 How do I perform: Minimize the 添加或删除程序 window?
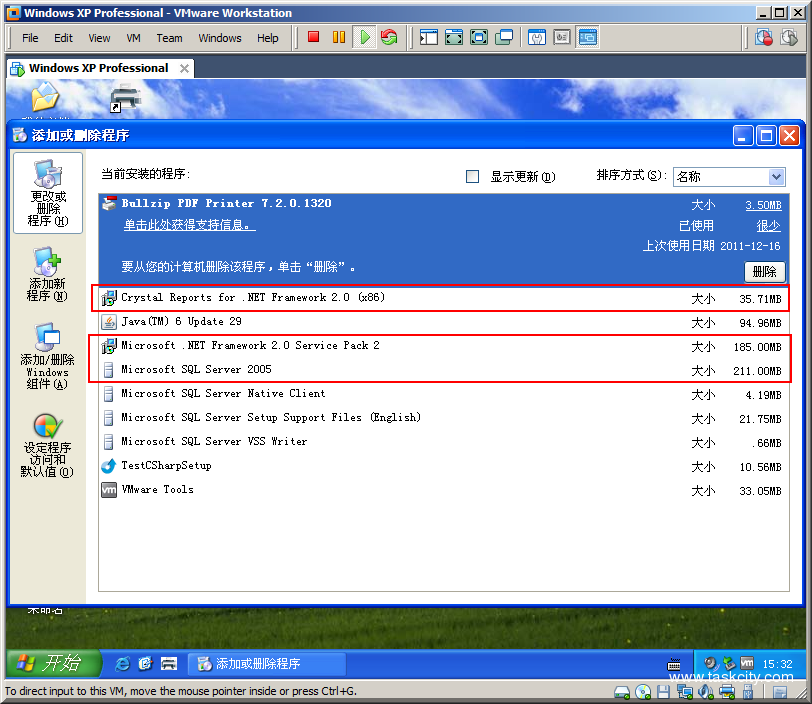point(743,136)
